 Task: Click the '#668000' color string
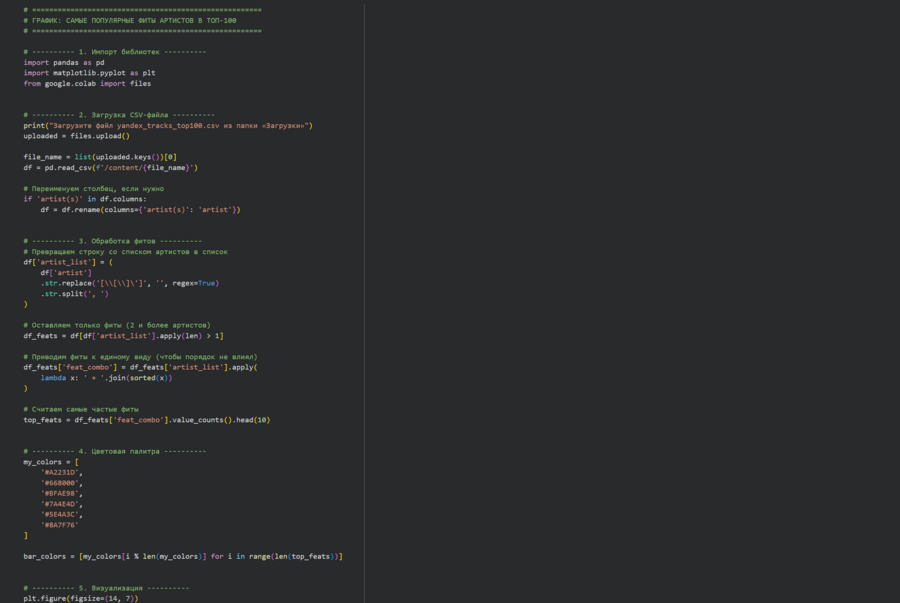[60, 483]
